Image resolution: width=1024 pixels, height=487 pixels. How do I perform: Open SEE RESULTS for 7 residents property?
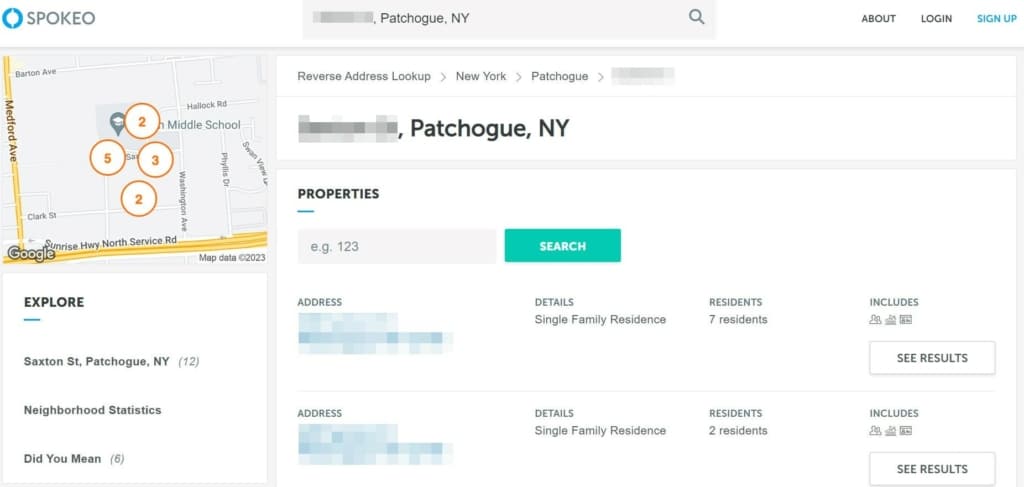932,358
